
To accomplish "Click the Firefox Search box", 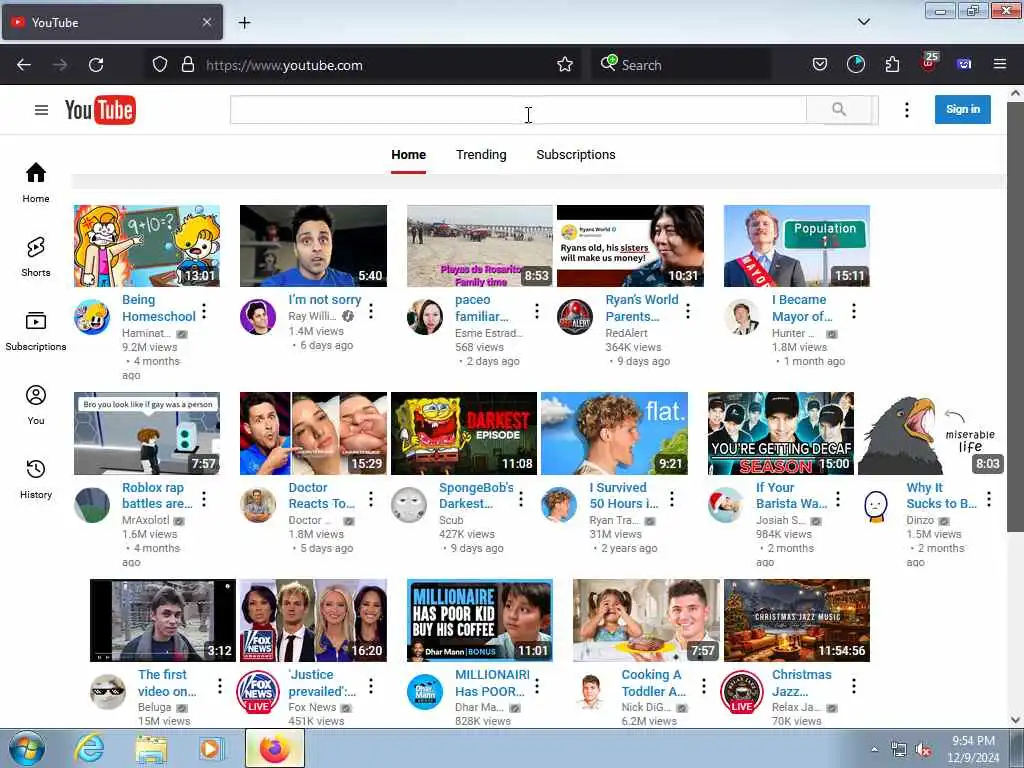I will tap(679, 65).
